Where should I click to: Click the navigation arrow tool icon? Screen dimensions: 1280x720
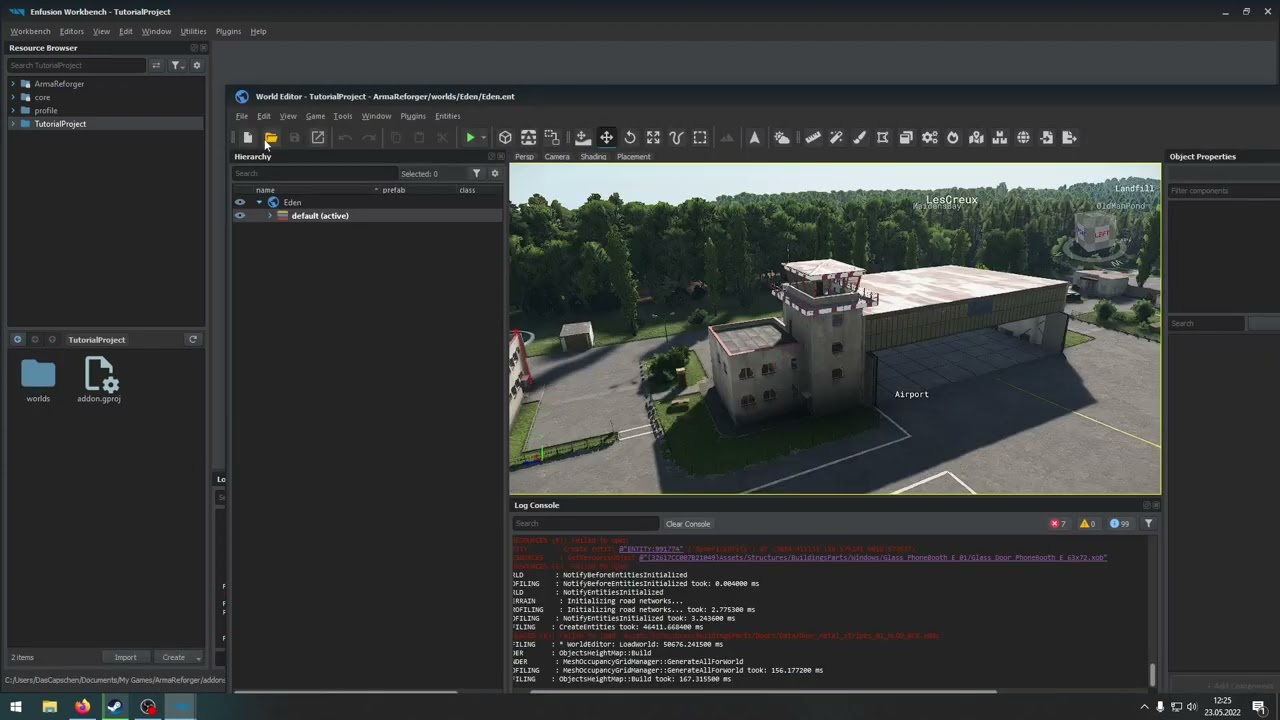(x=755, y=138)
